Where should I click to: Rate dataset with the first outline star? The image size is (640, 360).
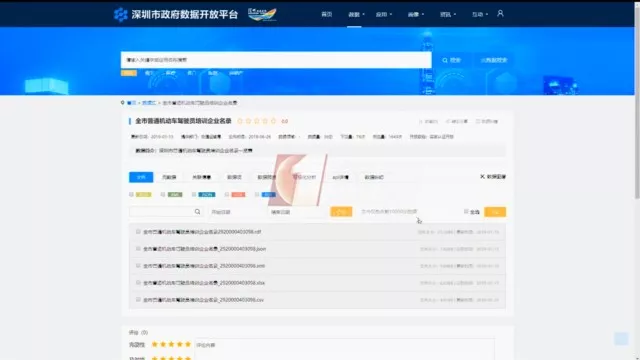[240, 121]
